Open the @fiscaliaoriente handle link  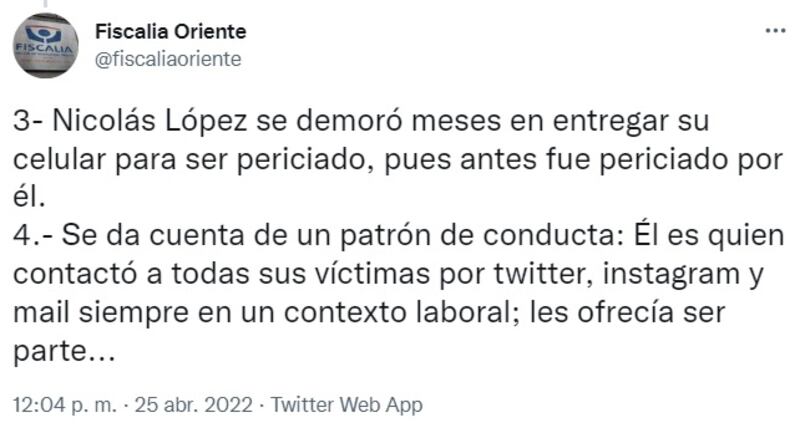coord(168,59)
